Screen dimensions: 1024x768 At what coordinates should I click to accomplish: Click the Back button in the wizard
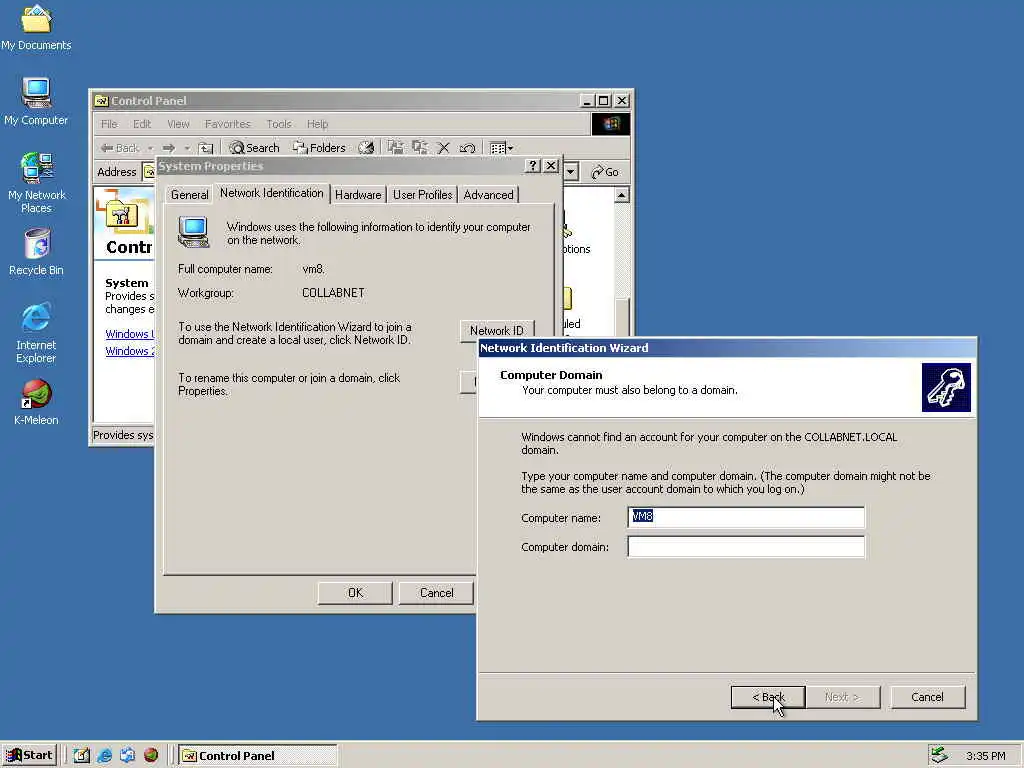click(x=768, y=697)
